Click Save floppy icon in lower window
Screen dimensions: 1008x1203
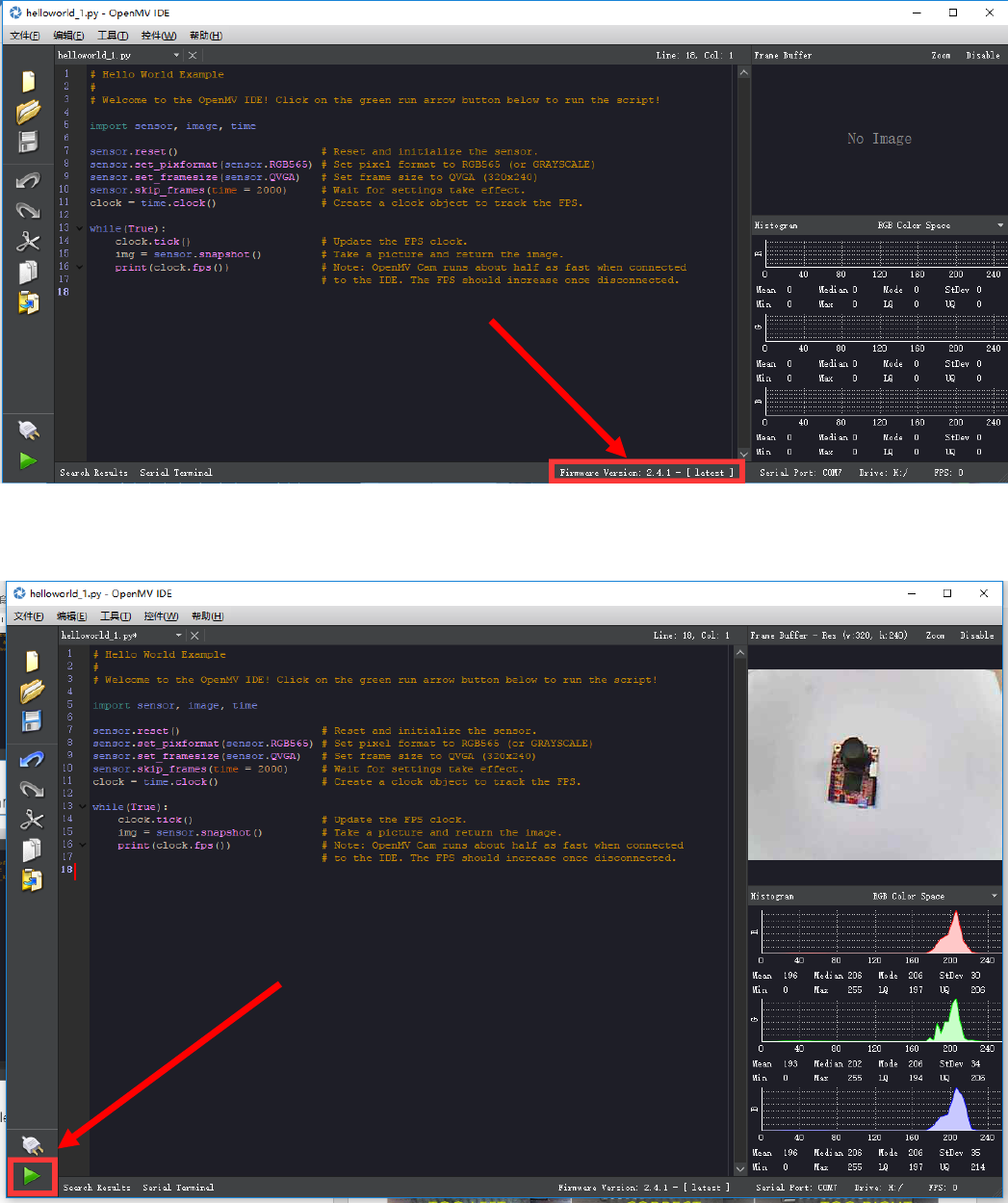32,721
